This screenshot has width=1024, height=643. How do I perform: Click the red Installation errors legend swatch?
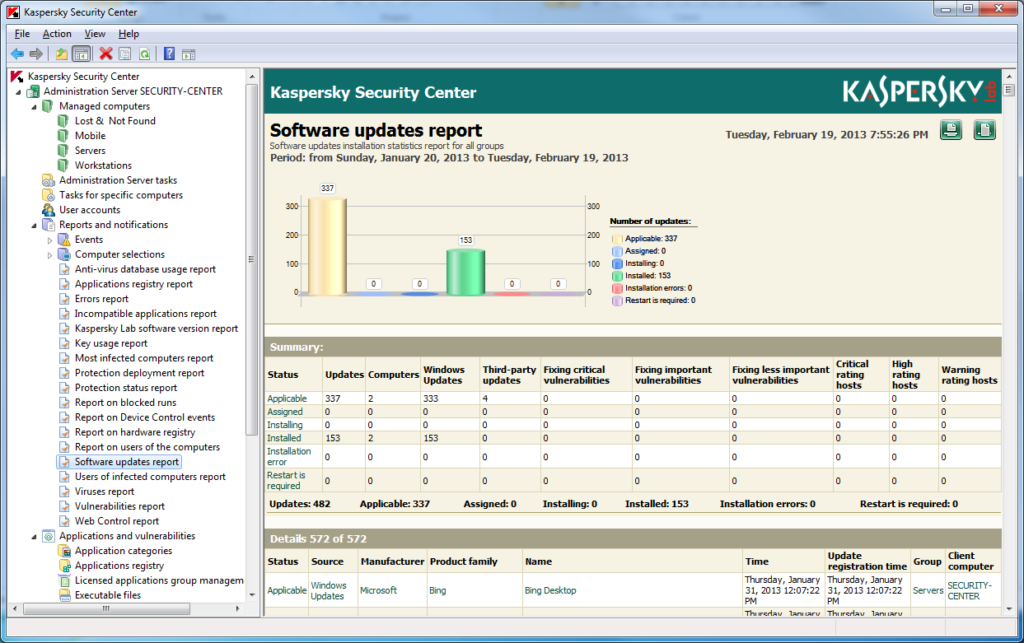[x=616, y=289]
